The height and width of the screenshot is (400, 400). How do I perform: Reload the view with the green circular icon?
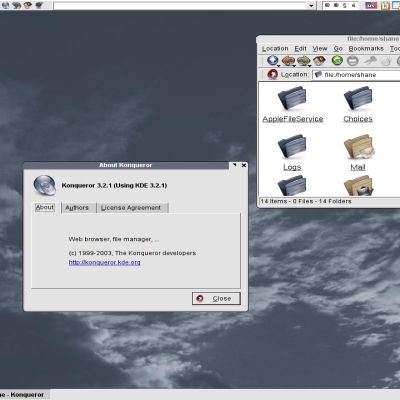337,60
